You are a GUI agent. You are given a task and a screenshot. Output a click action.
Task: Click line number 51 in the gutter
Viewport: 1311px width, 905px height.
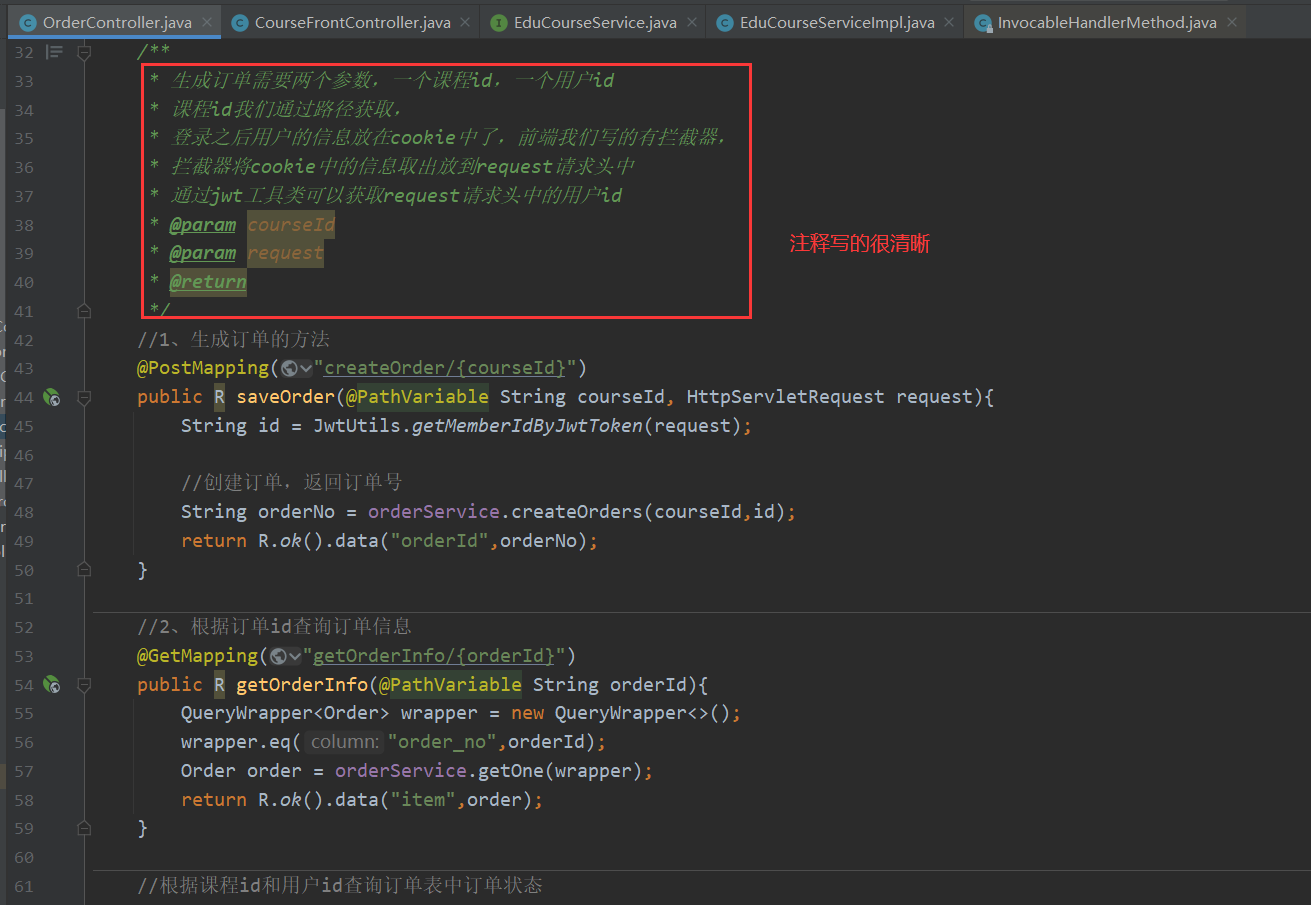click(24, 599)
